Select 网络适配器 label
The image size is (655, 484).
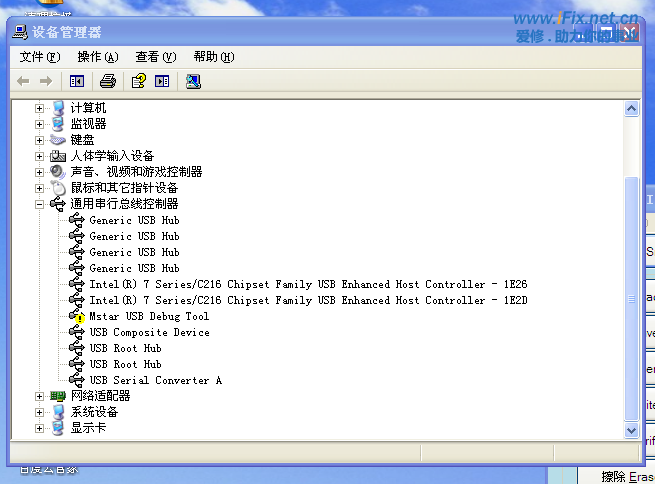point(100,396)
